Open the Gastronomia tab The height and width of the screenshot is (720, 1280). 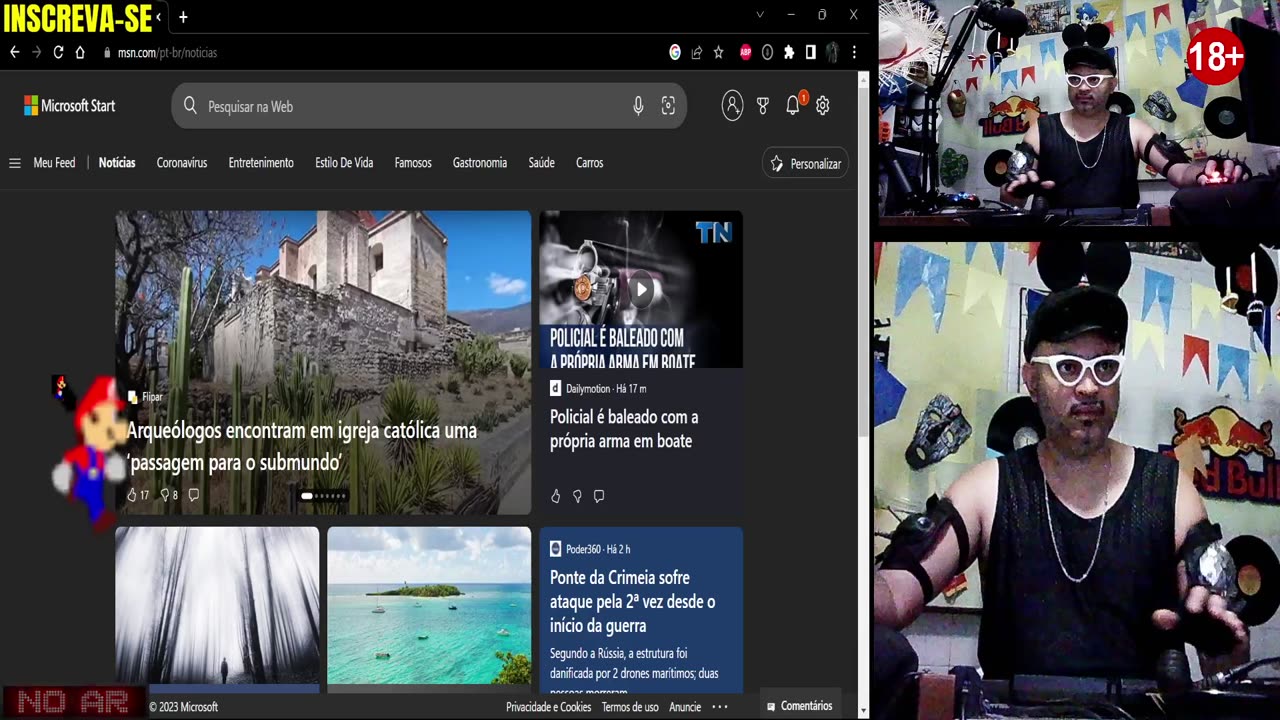[480, 163]
